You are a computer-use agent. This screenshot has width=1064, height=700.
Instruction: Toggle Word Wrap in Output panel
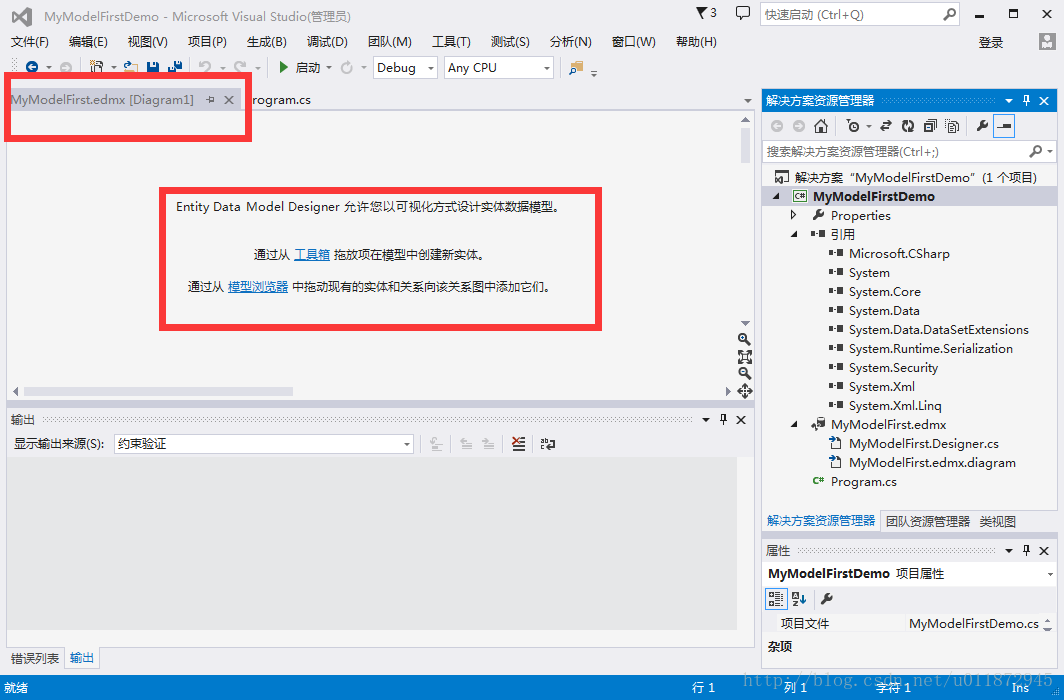[548, 444]
